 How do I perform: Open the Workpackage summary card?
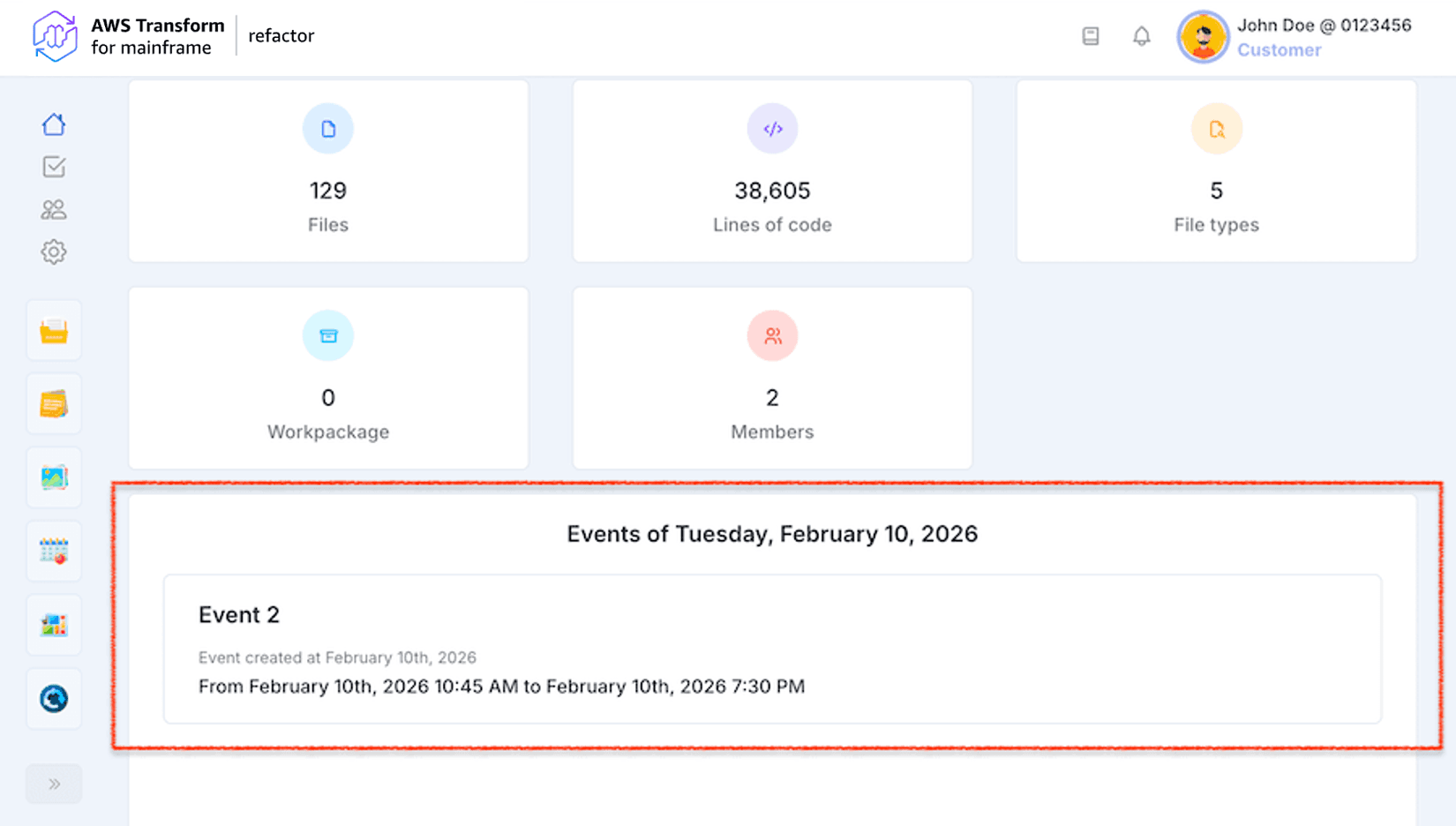point(328,378)
